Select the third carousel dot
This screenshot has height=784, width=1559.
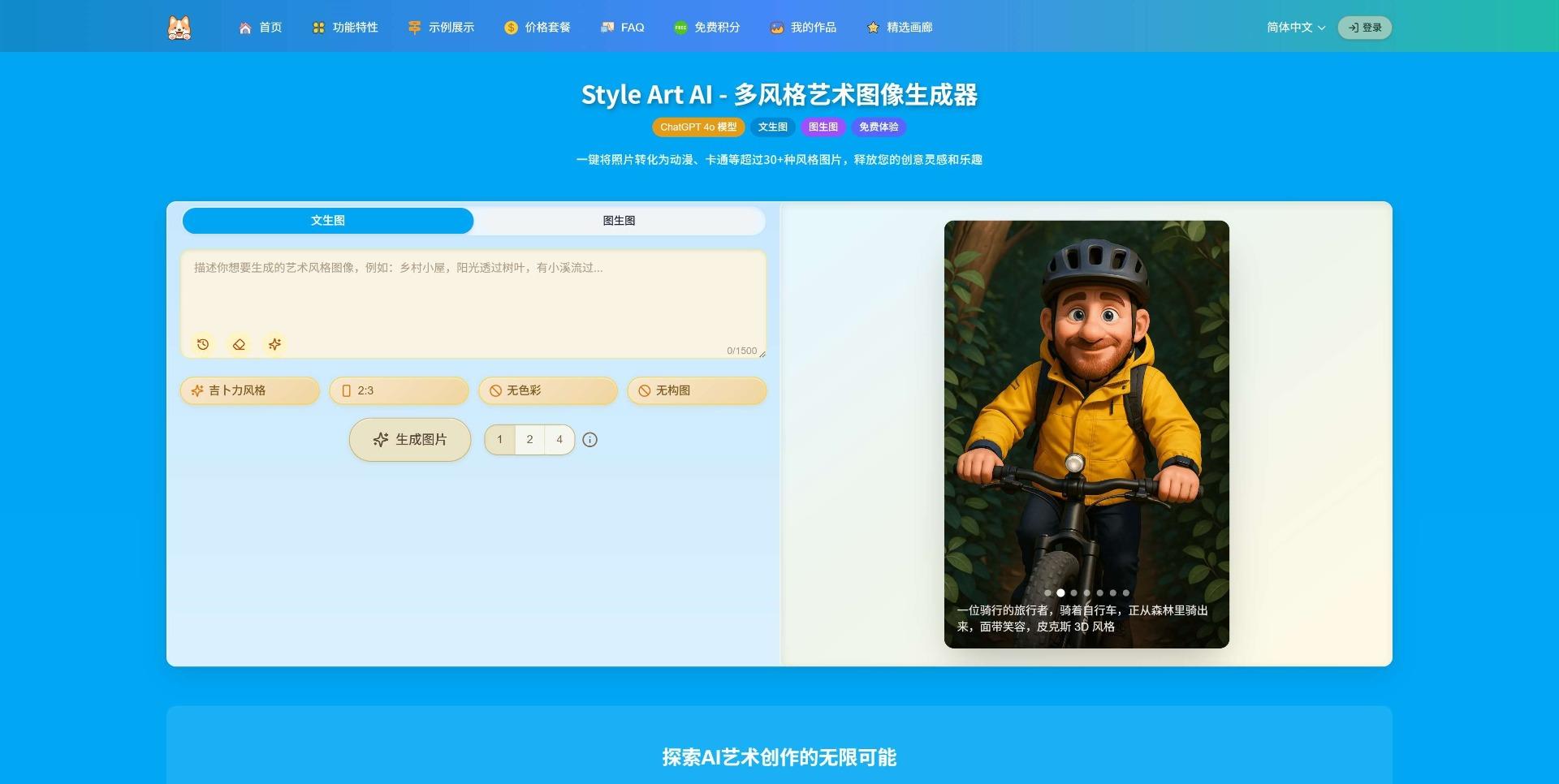pos(1073,593)
